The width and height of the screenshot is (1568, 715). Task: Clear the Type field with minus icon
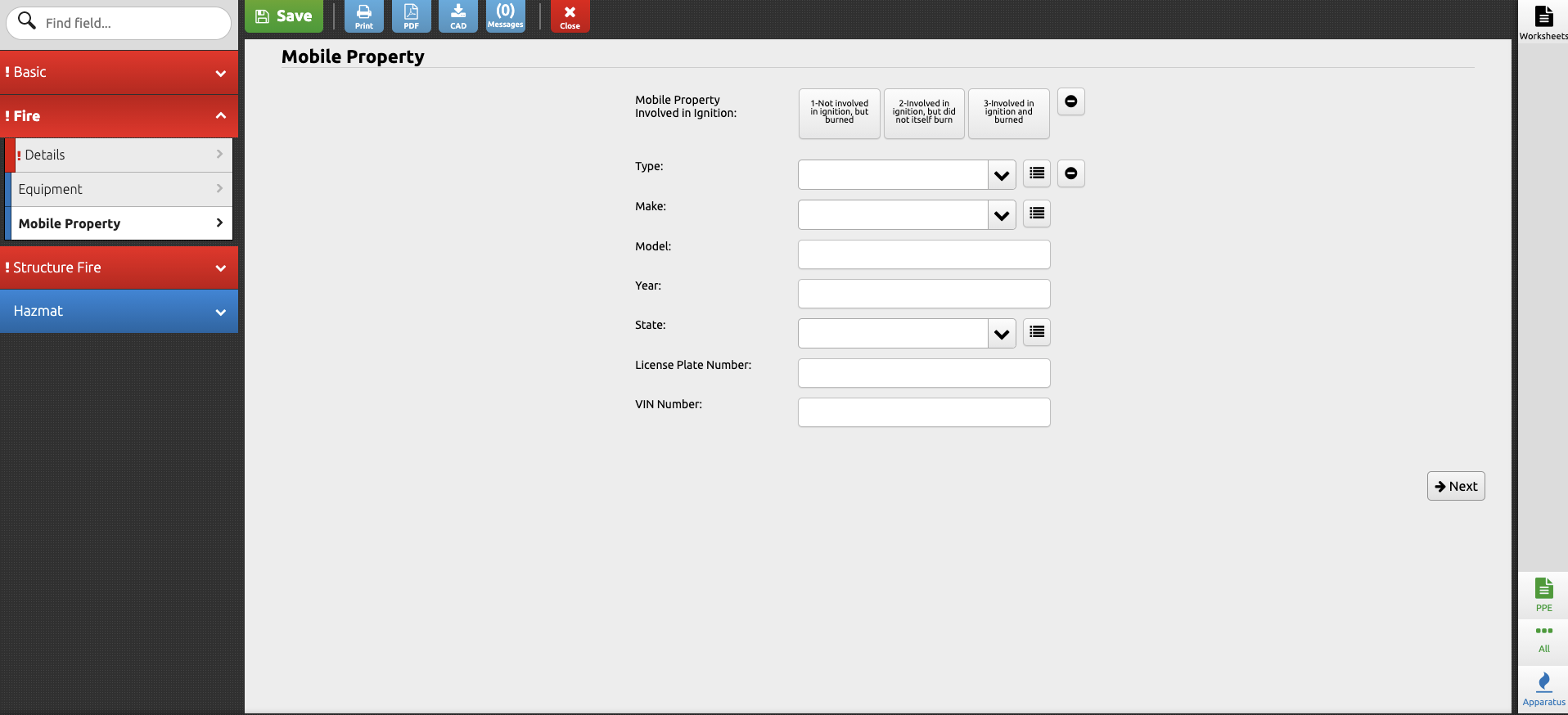tap(1070, 173)
